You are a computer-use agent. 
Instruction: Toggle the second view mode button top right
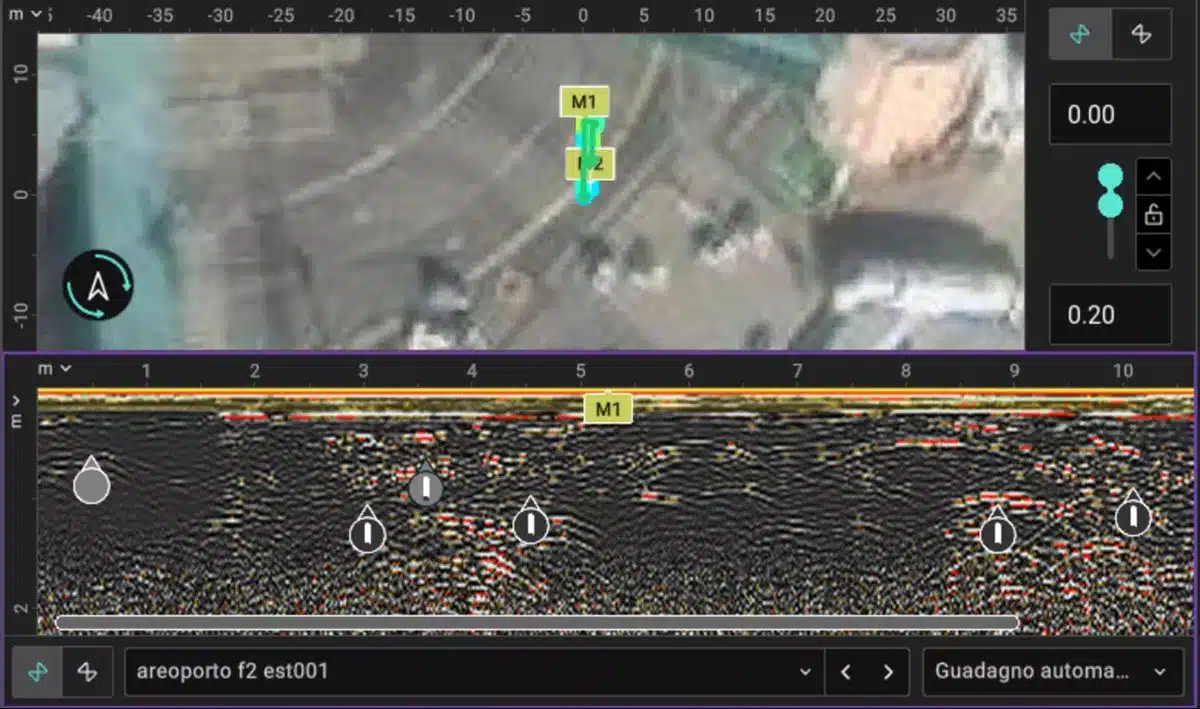click(x=1140, y=34)
